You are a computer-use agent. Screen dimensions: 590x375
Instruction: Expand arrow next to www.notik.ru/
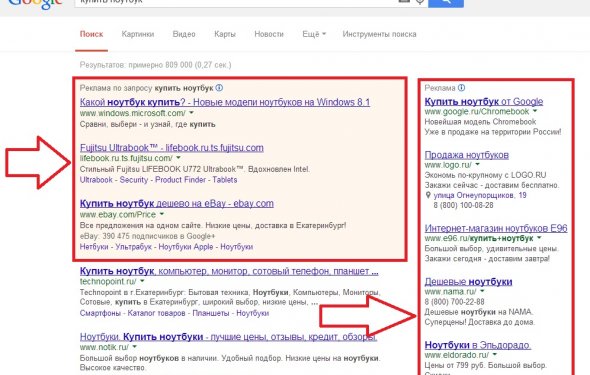click(134, 347)
